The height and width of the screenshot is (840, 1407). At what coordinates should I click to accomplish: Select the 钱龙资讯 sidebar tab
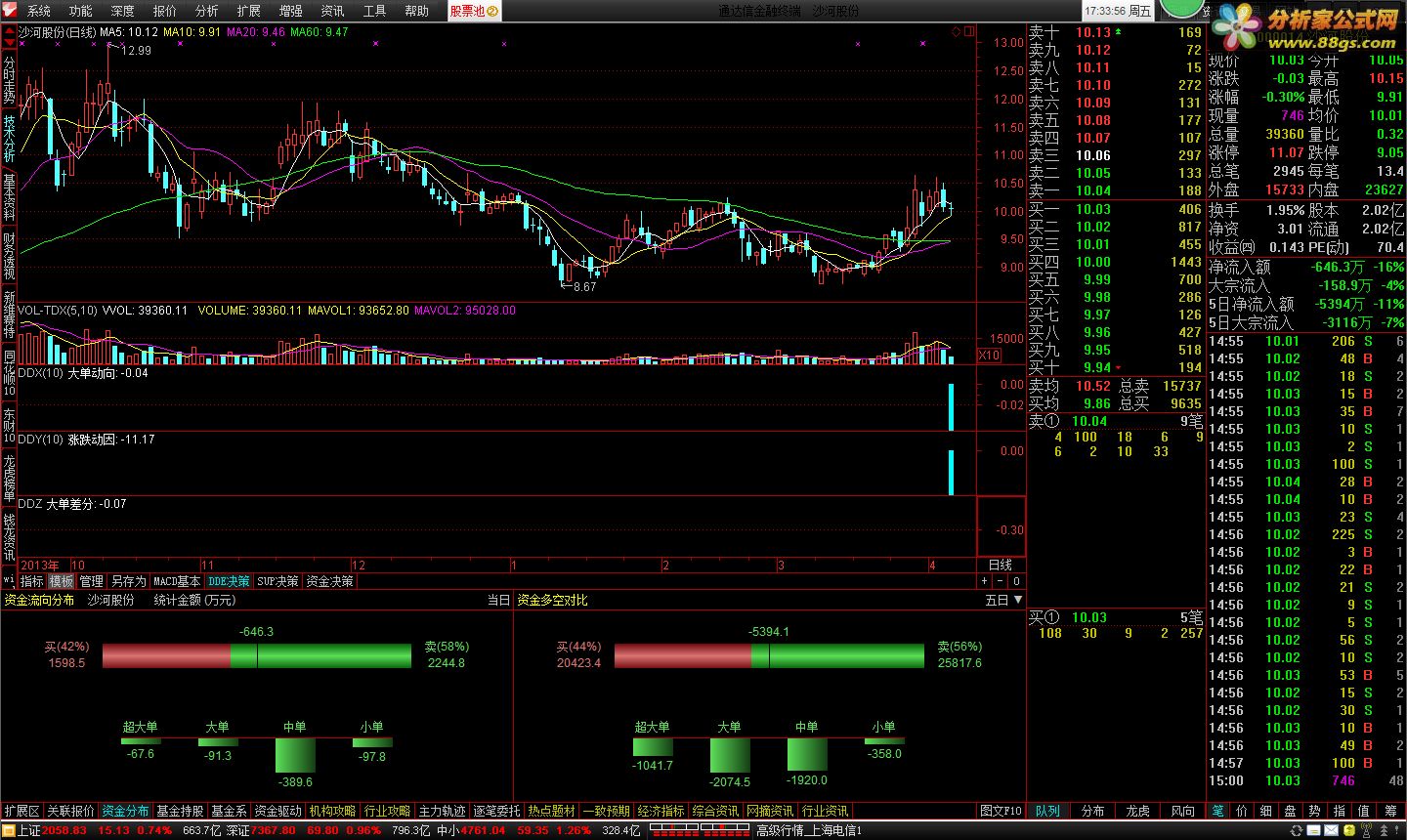(x=9, y=538)
